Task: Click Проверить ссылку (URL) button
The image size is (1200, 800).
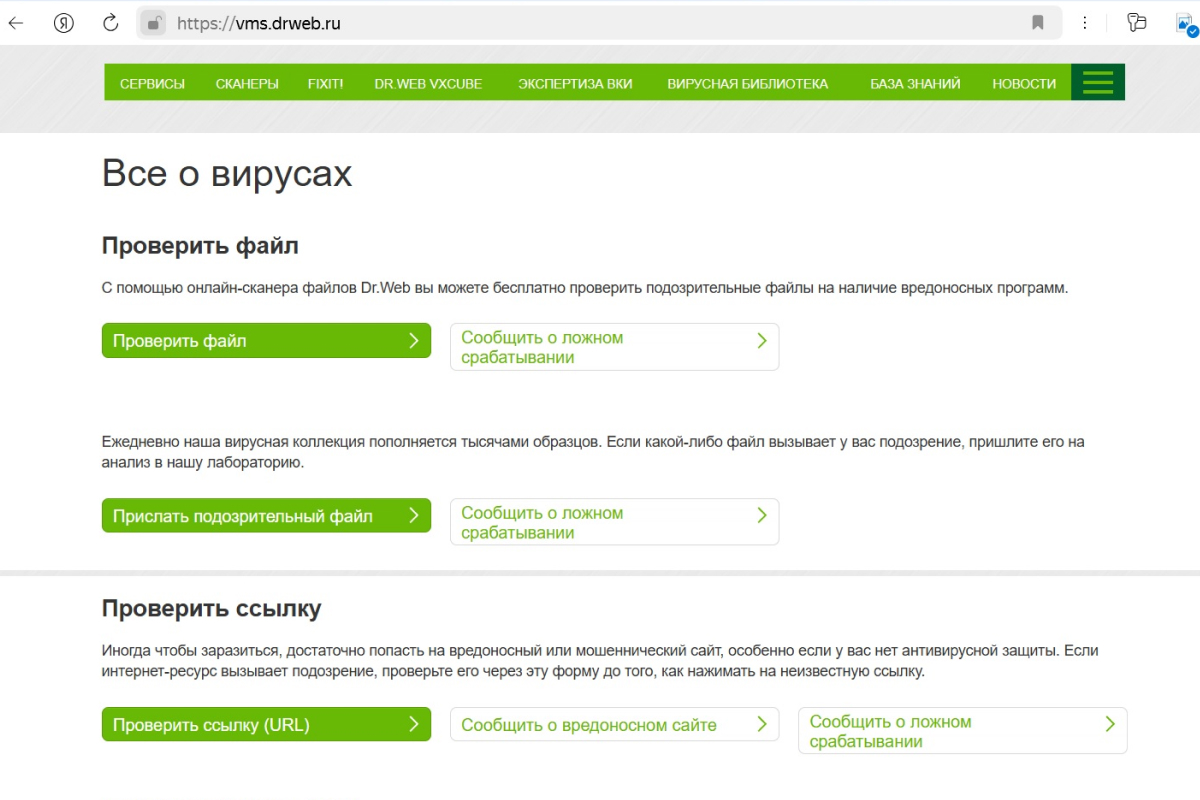Action: pos(266,725)
